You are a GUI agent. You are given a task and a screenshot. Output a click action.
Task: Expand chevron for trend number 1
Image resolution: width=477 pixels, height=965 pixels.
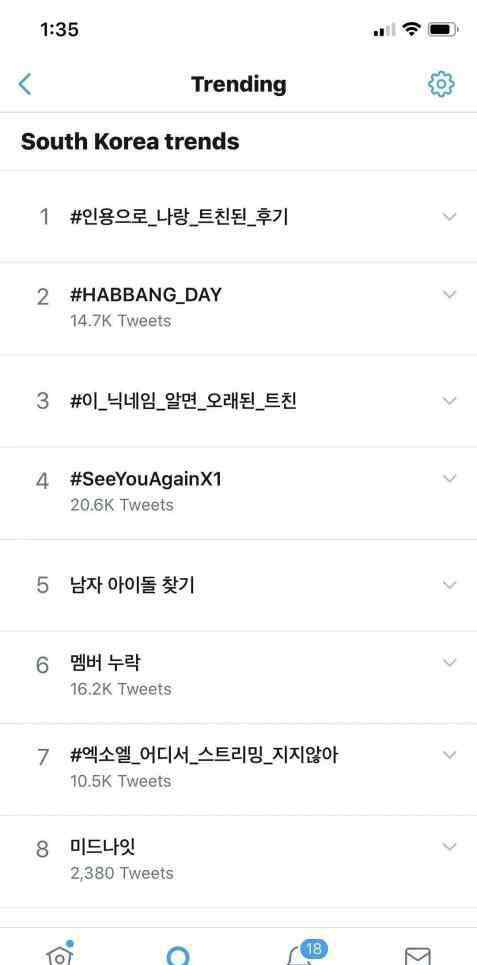[450, 216]
